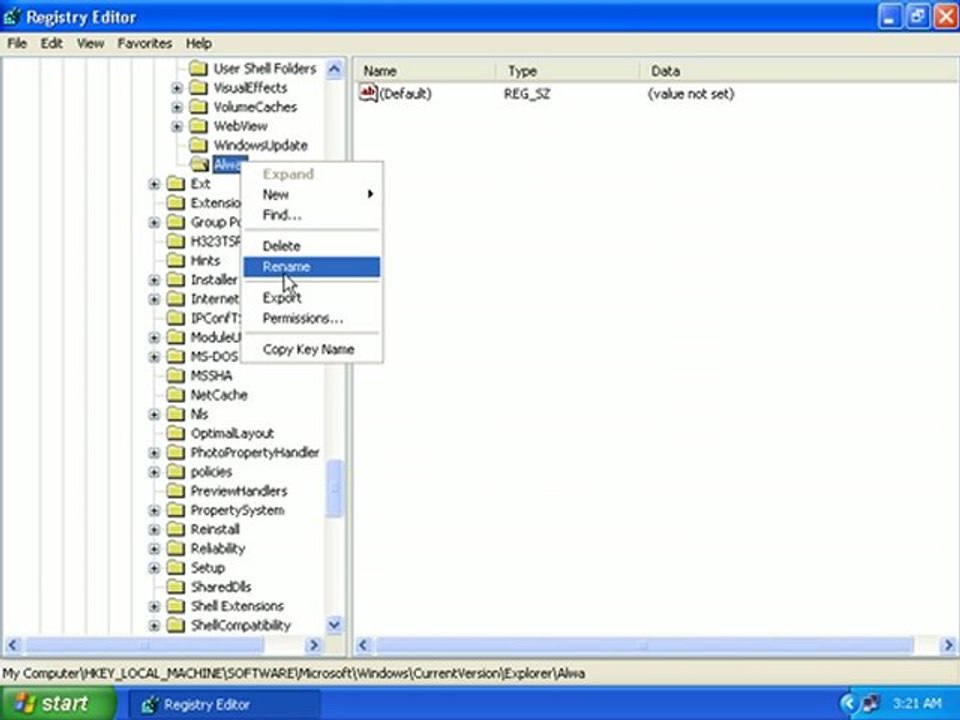The width and height of the screenshot is (960, 720).
Task: Click the open folder icon of Alwa key
Action: click(x=199, y=164)
